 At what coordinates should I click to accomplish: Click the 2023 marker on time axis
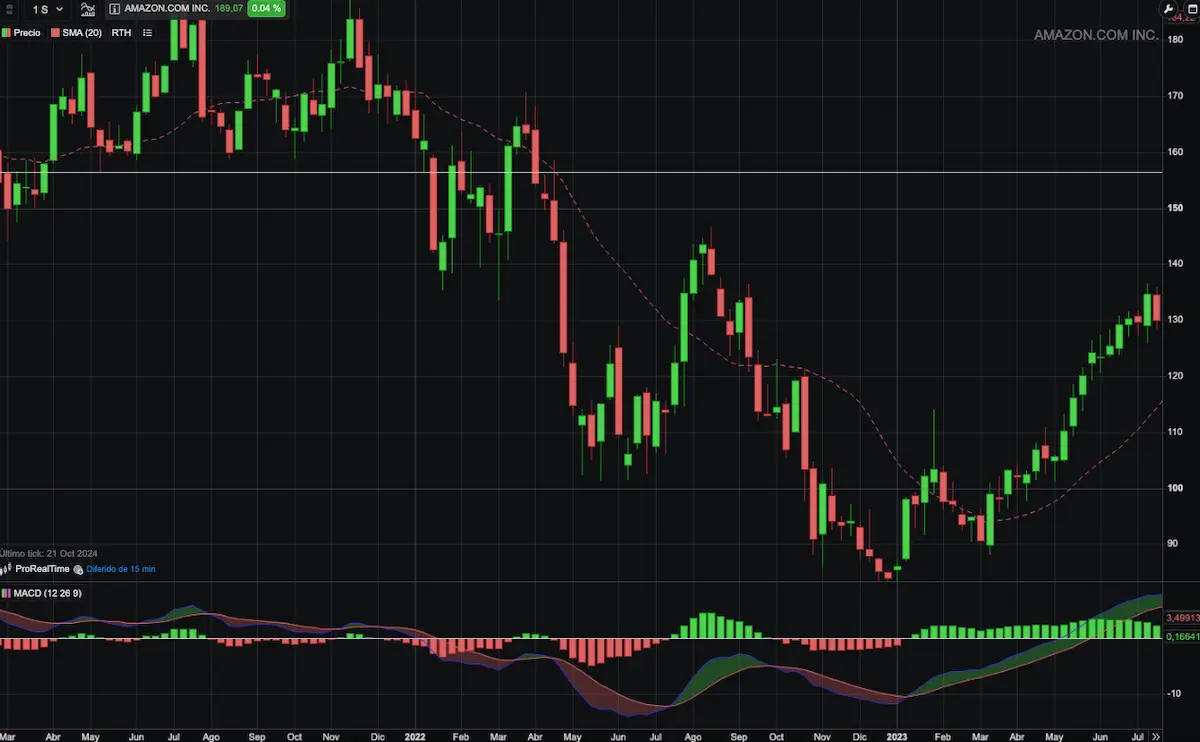(x=896, y=735)
